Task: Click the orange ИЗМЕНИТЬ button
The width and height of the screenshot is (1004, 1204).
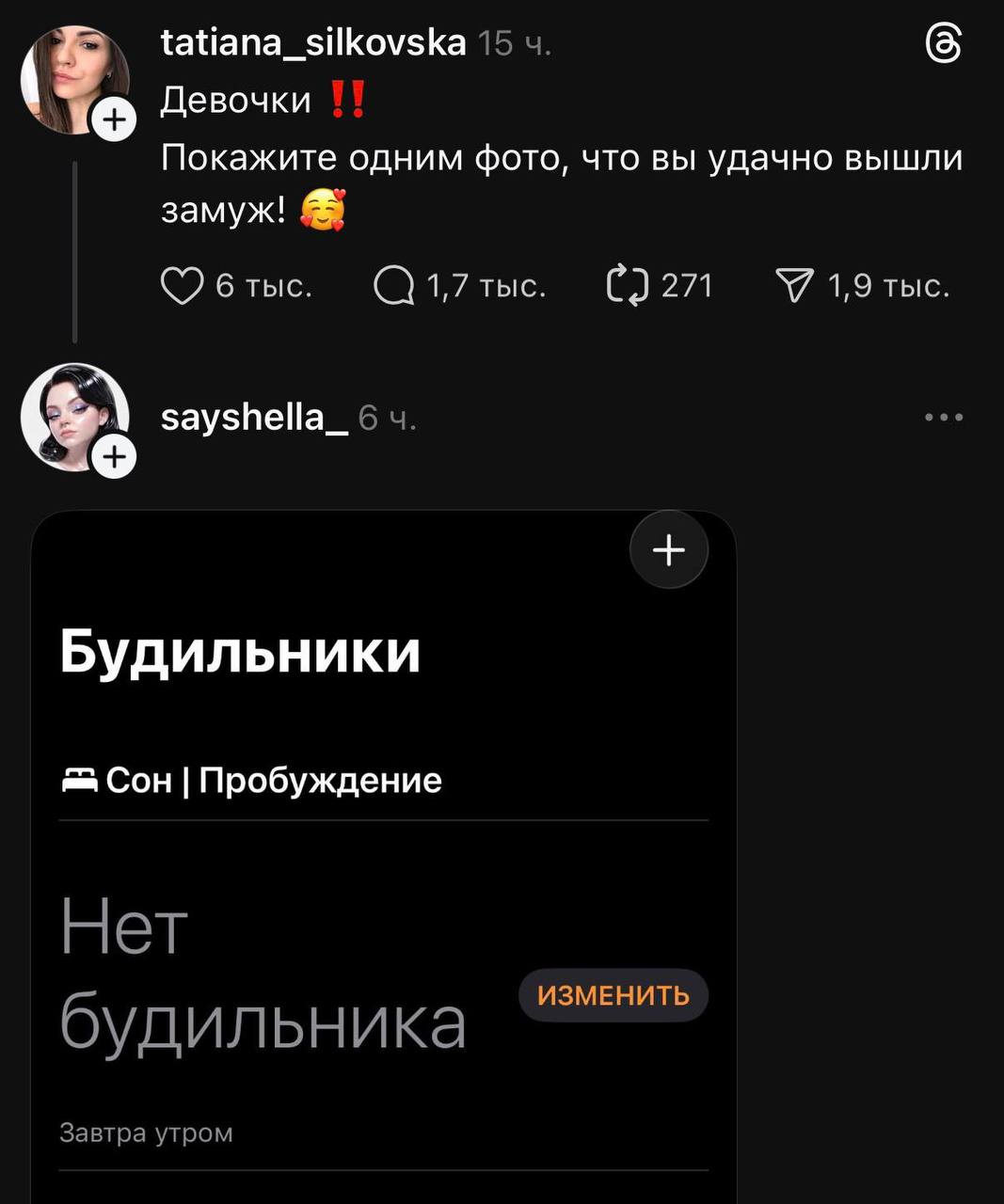Action: coord(614,995)
